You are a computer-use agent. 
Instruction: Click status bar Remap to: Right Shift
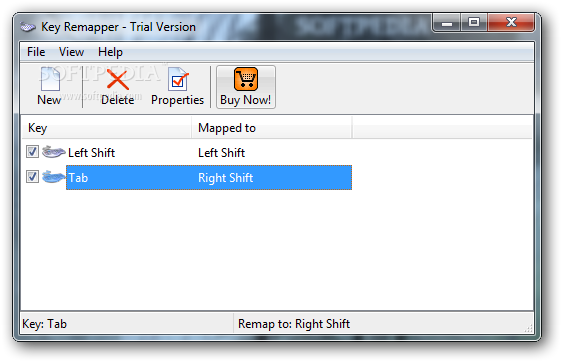(x=294, y=324)
